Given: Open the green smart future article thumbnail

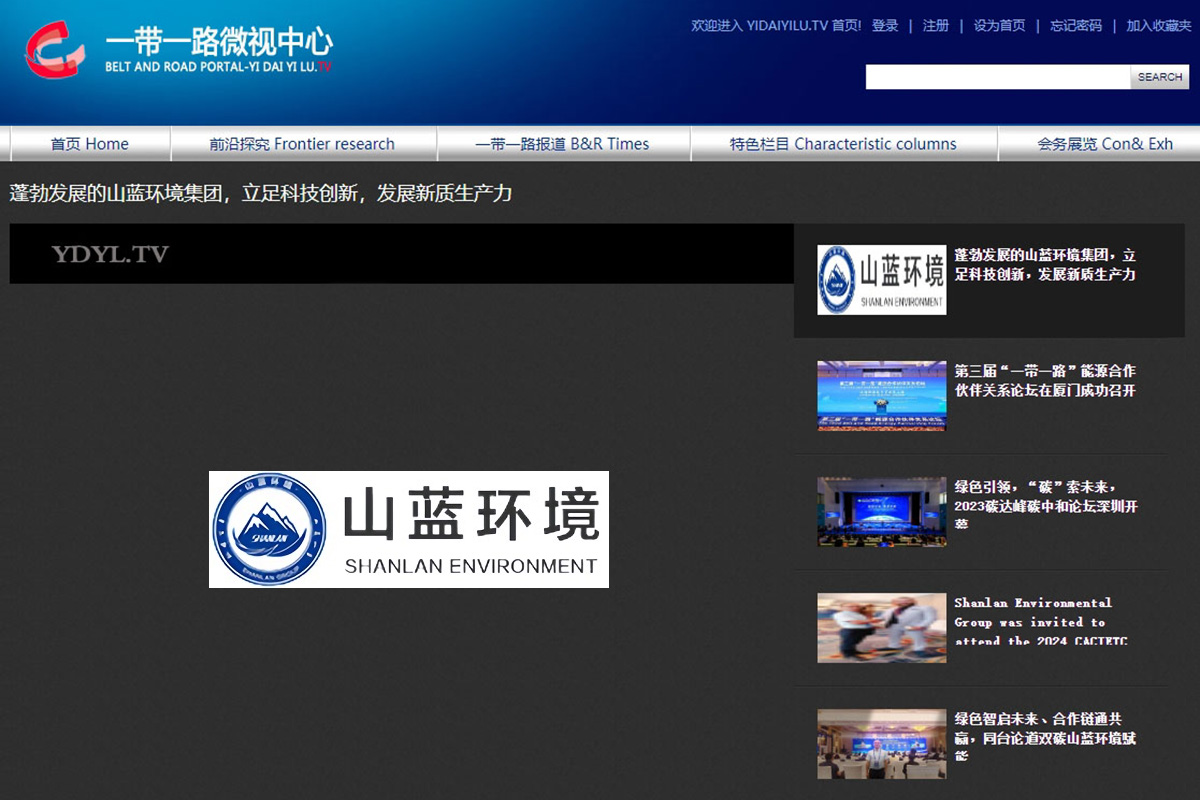Looking at the screenshot, I should [x=881, y=743].
